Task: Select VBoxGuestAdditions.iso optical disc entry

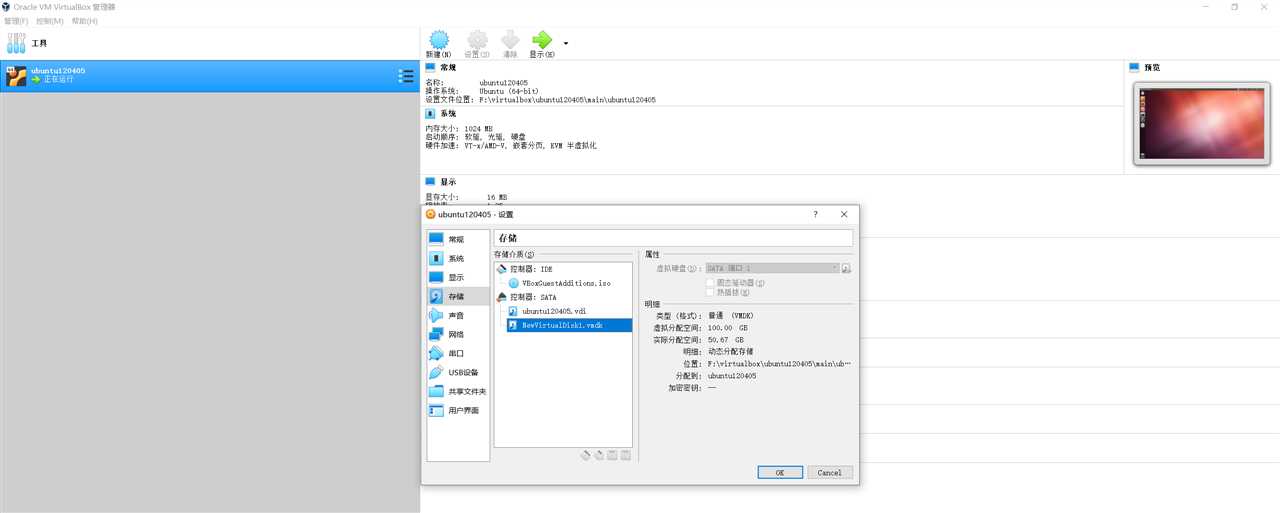Action: point(566,283)
